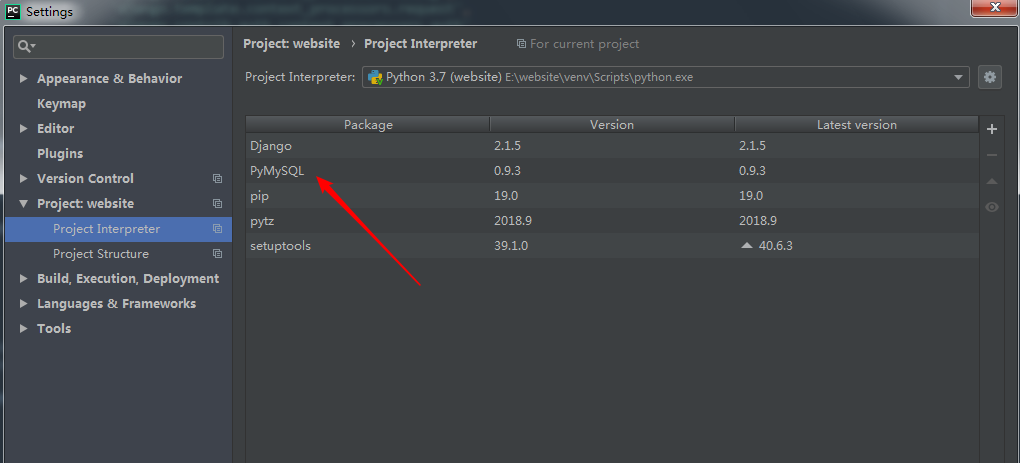
Task: Click the uninstall package minus icon
Action: (x=991, y=155)
